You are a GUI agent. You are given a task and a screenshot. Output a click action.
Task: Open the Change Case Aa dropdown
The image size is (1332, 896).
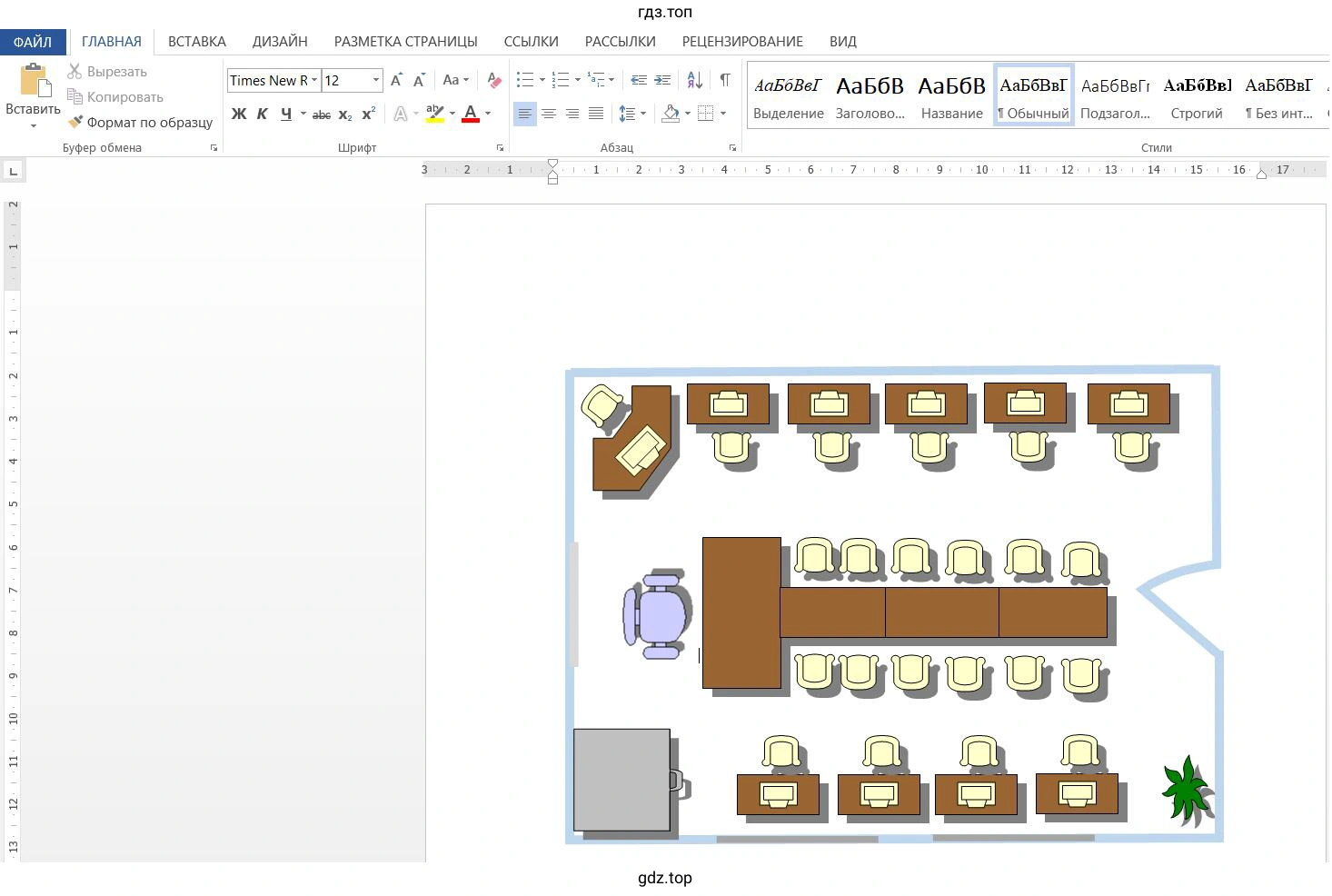(455, 80)
